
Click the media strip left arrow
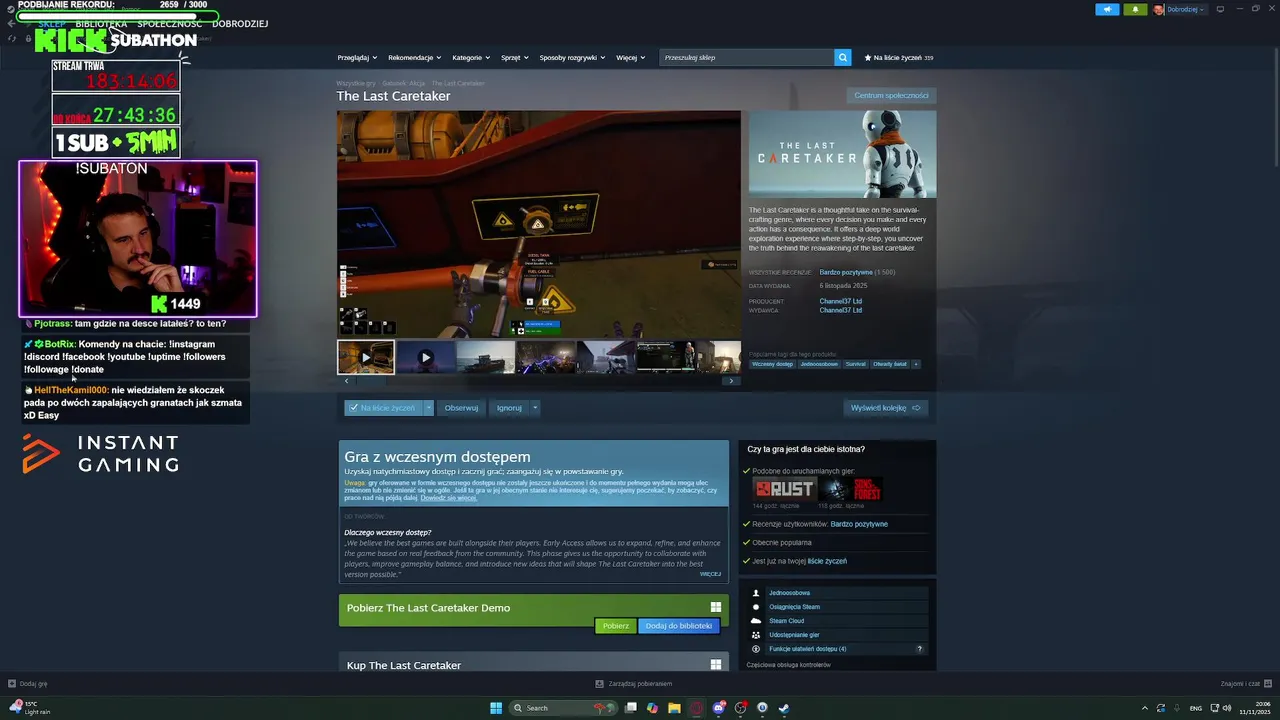pos(346,381)
